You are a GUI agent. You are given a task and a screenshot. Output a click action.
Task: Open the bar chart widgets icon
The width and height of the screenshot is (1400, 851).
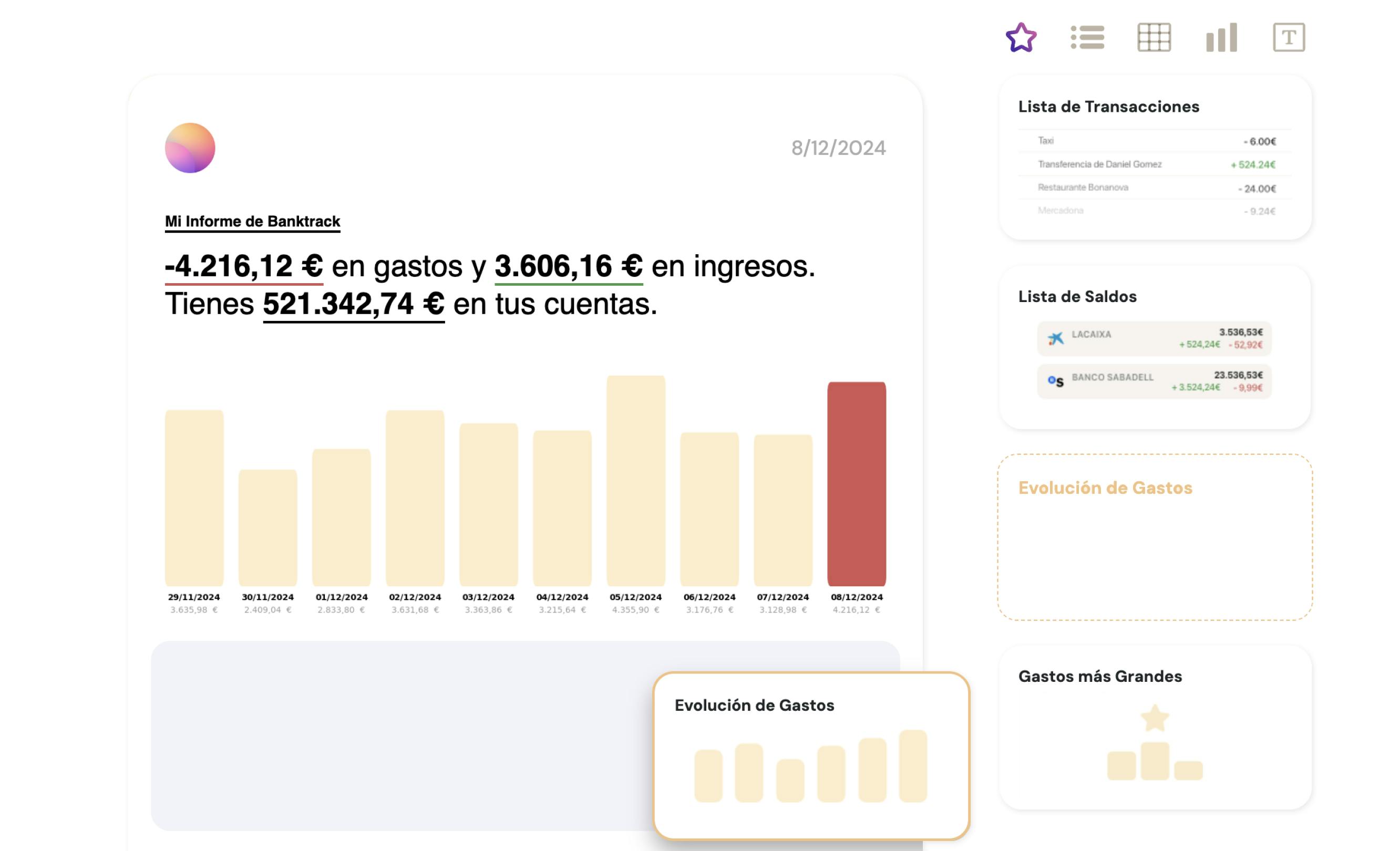(x=1222, y=37)
